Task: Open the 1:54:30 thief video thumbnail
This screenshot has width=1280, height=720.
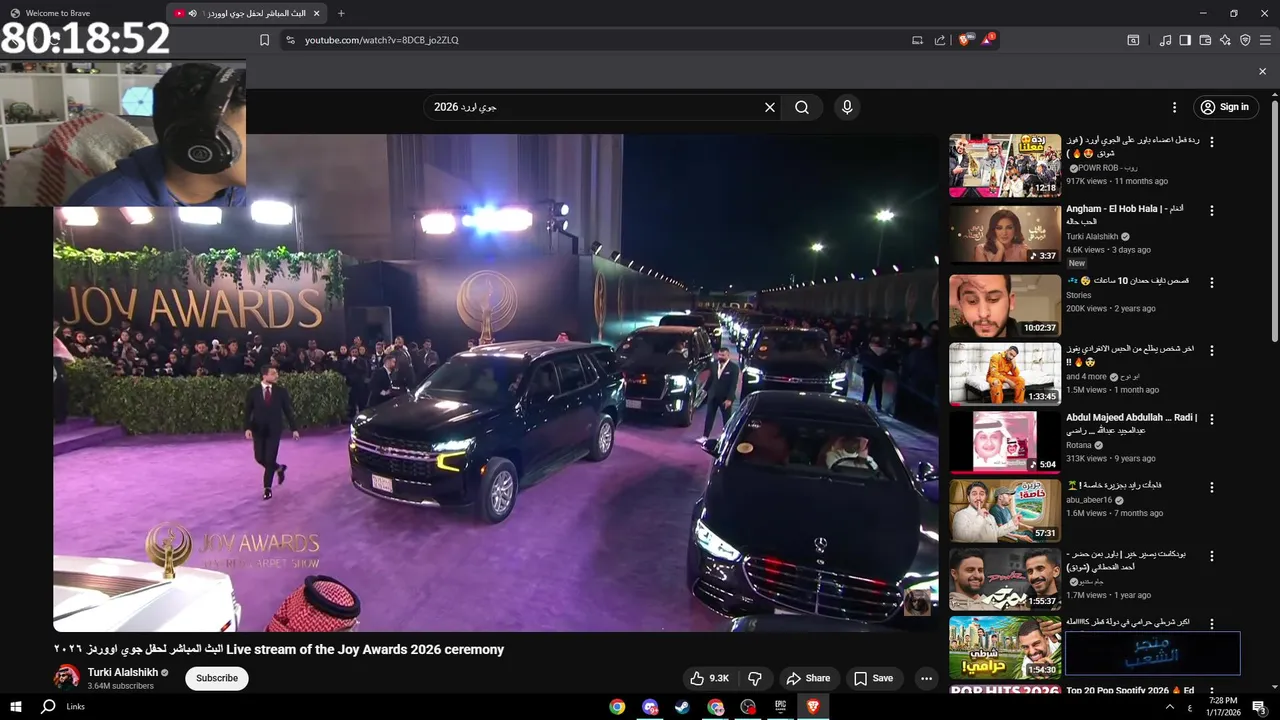Action: [1005, 647]
